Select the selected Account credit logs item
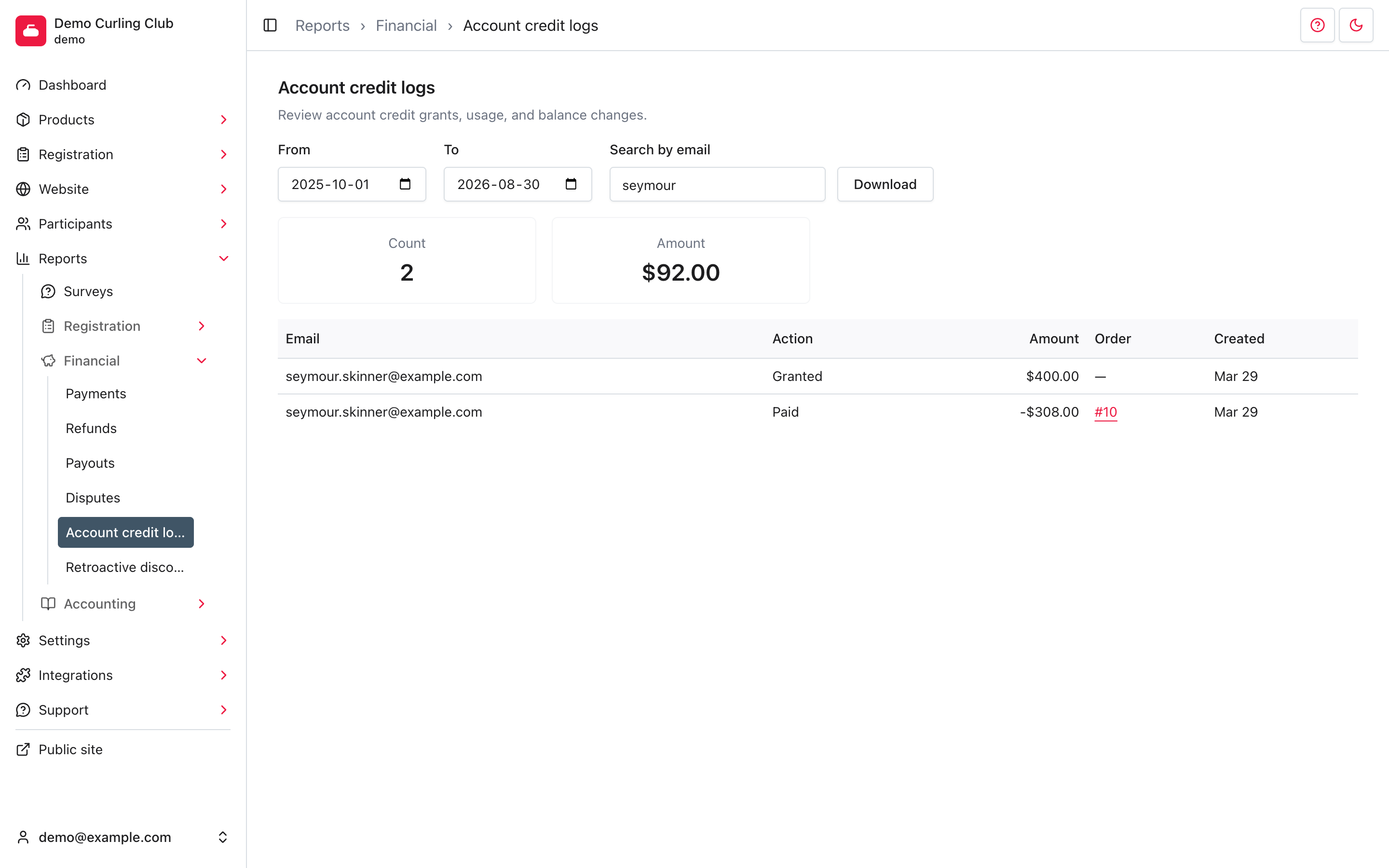Screen dimensions: 1389x868 point(126,532)
